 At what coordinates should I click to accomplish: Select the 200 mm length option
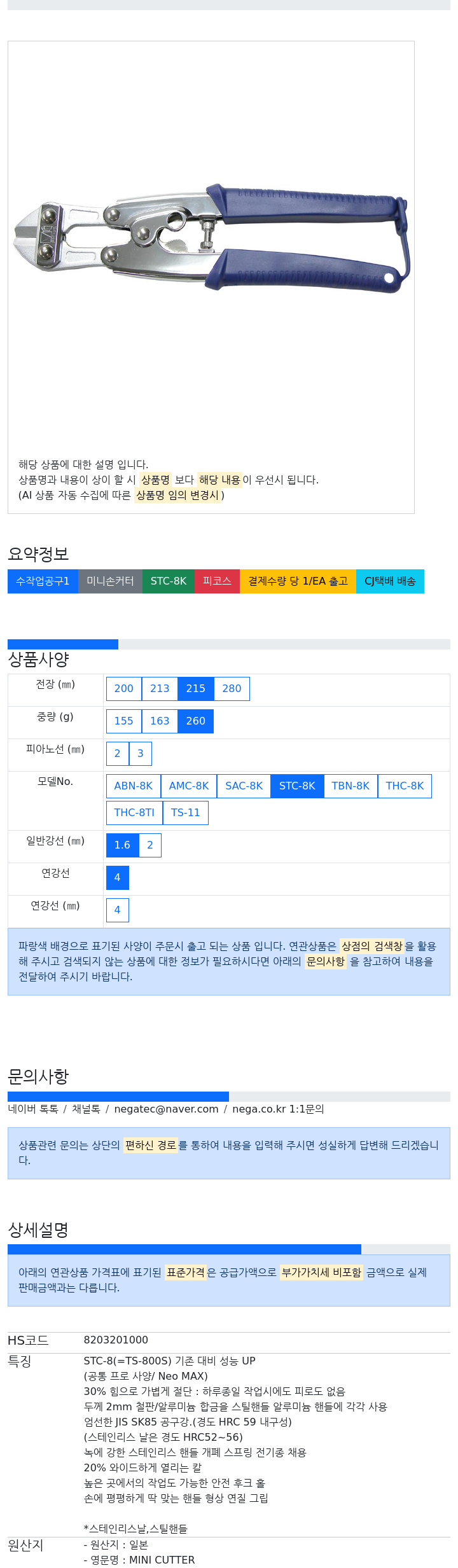(x=123, y=689)
